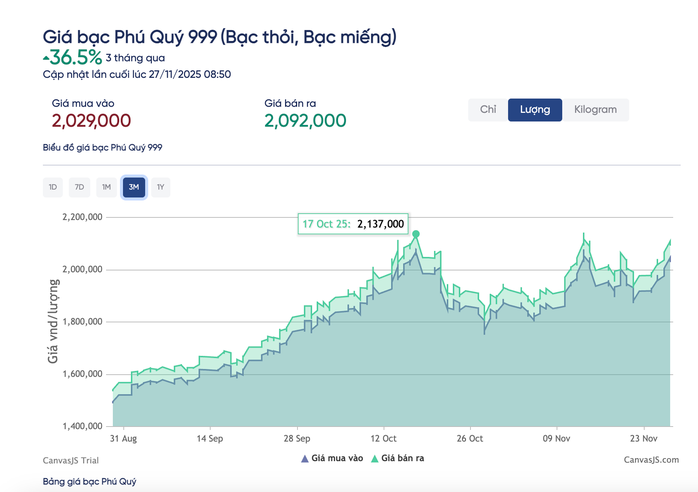Click the buy price value 2,029,000
Viewport: 698px width, 492px height.
click(x=92, y=121)
